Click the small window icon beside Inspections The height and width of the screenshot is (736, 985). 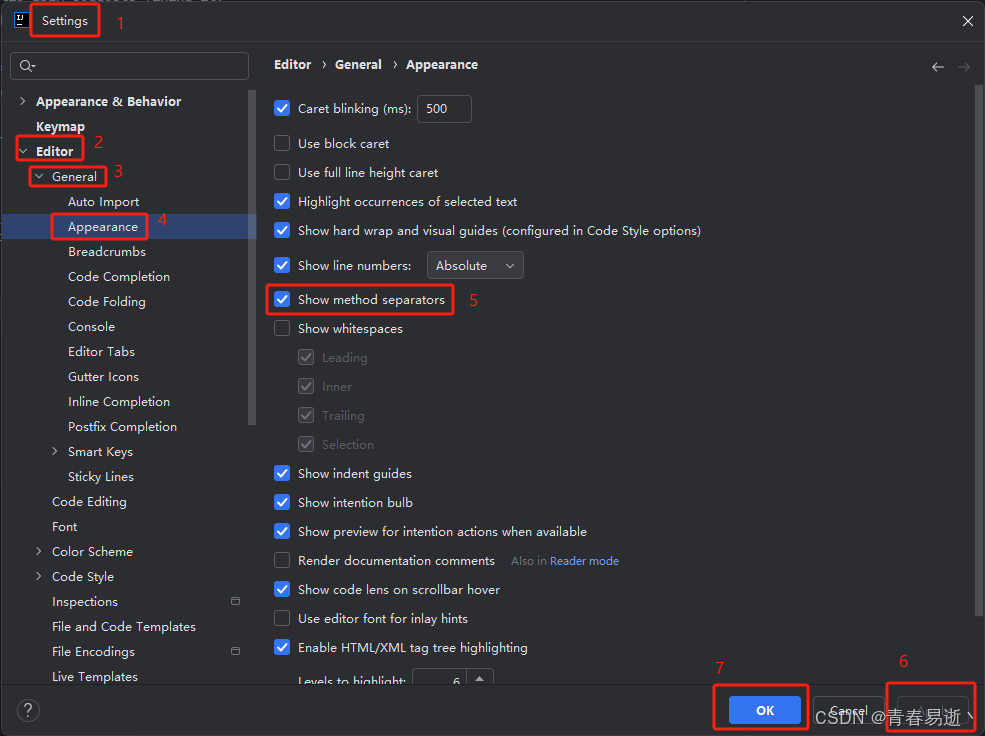[x=235, y=601]
